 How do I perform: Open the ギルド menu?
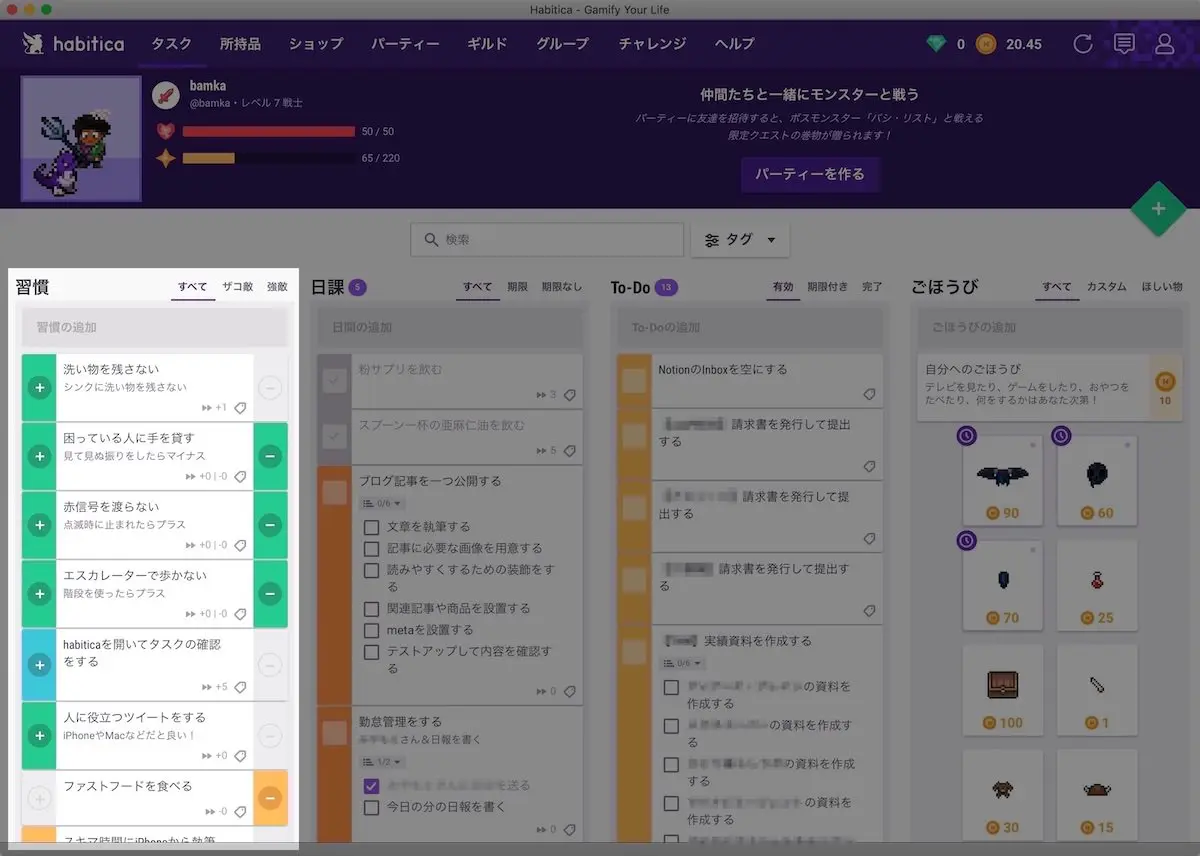click(488, 44)
